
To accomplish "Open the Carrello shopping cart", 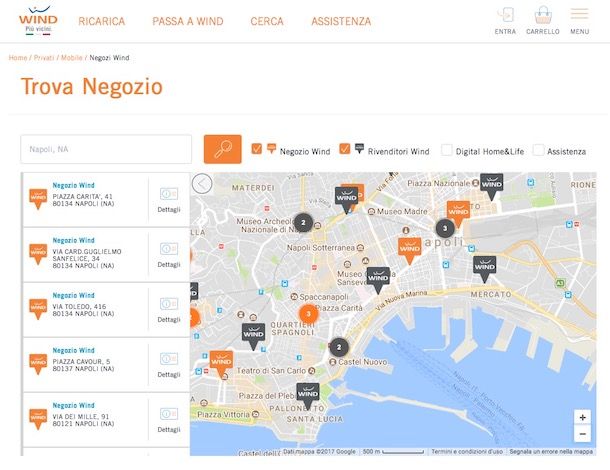I will 543,21.
